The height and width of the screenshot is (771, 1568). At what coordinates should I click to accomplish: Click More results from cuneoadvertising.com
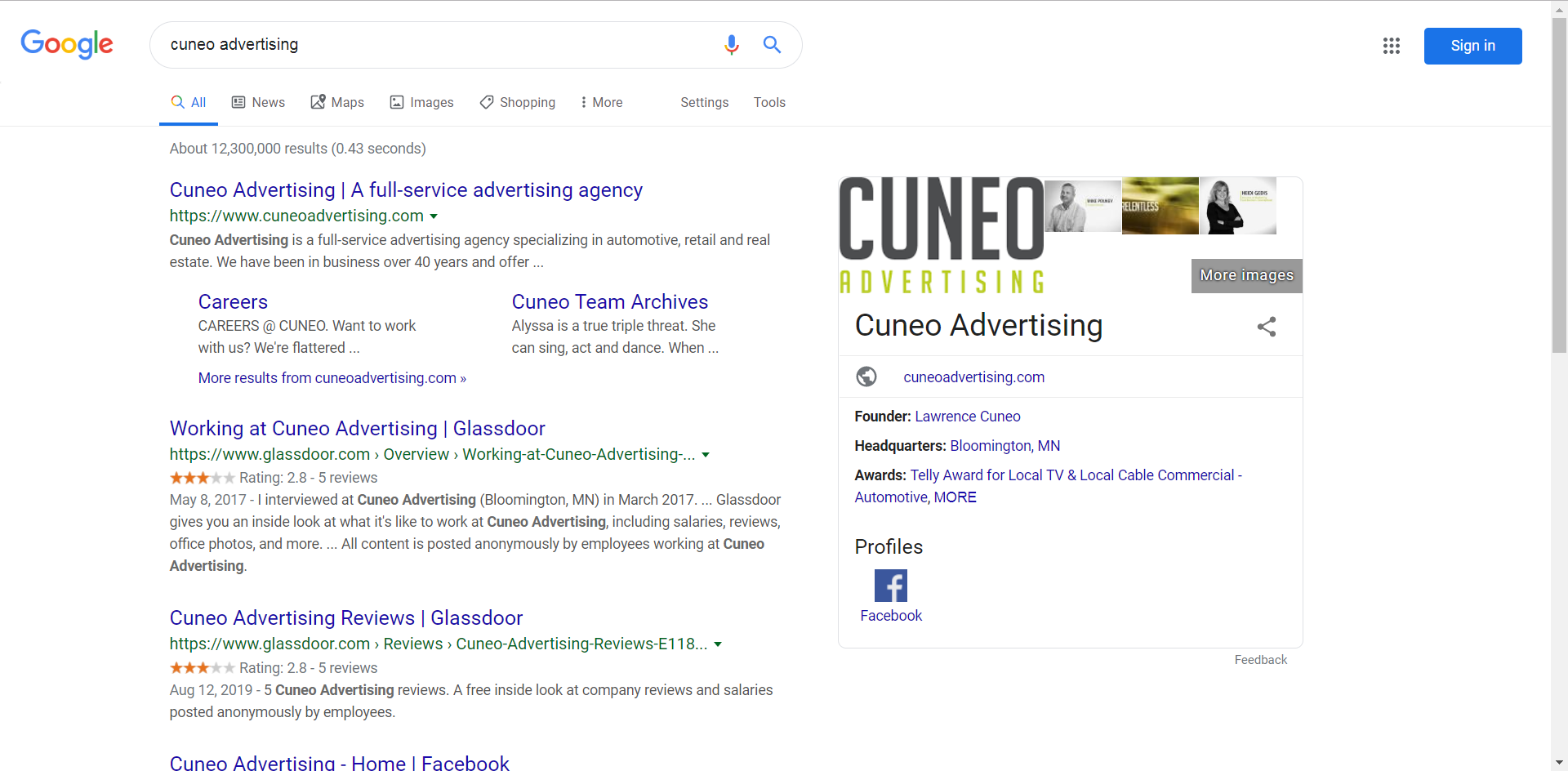pos(332,378)
